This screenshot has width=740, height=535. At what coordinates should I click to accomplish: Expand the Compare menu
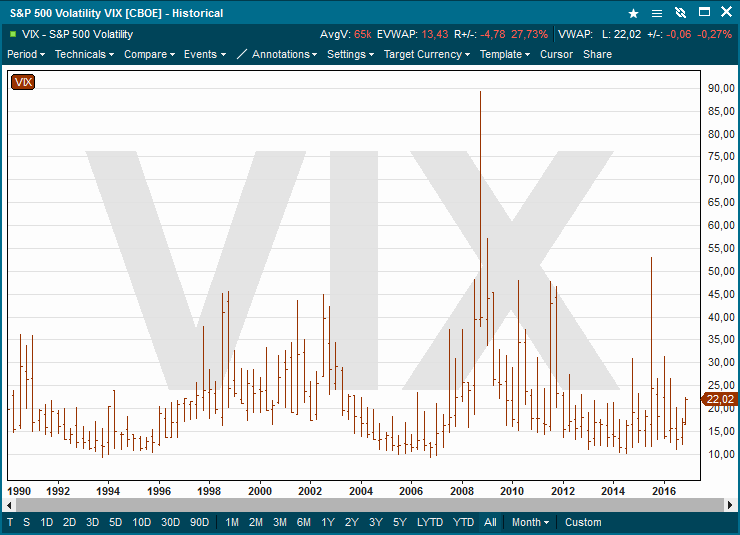point(149,54)
